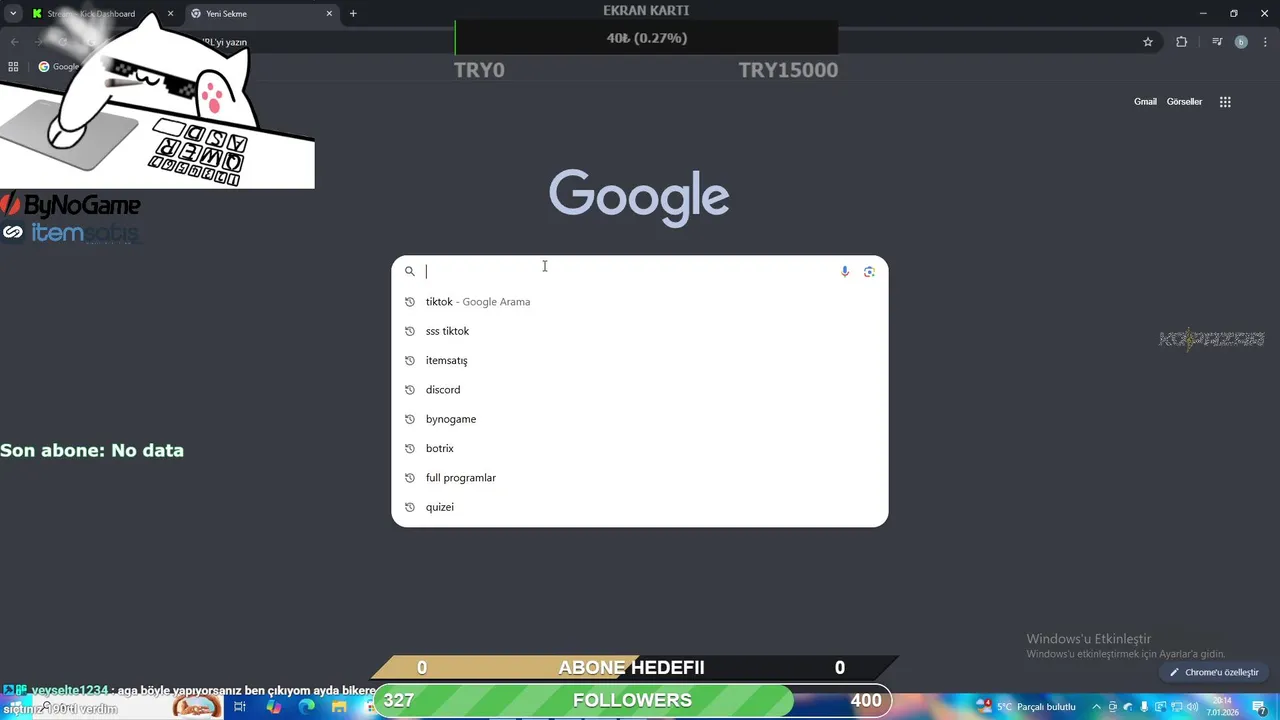1280x720 pixels.
Task: Click the Chrome'u özelleştir button
Action: [x=1214, y=673]
